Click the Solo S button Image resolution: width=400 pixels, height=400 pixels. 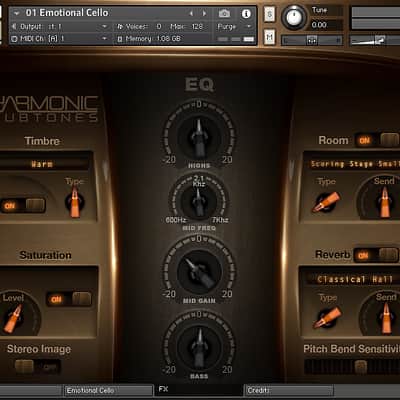(269, 15)
